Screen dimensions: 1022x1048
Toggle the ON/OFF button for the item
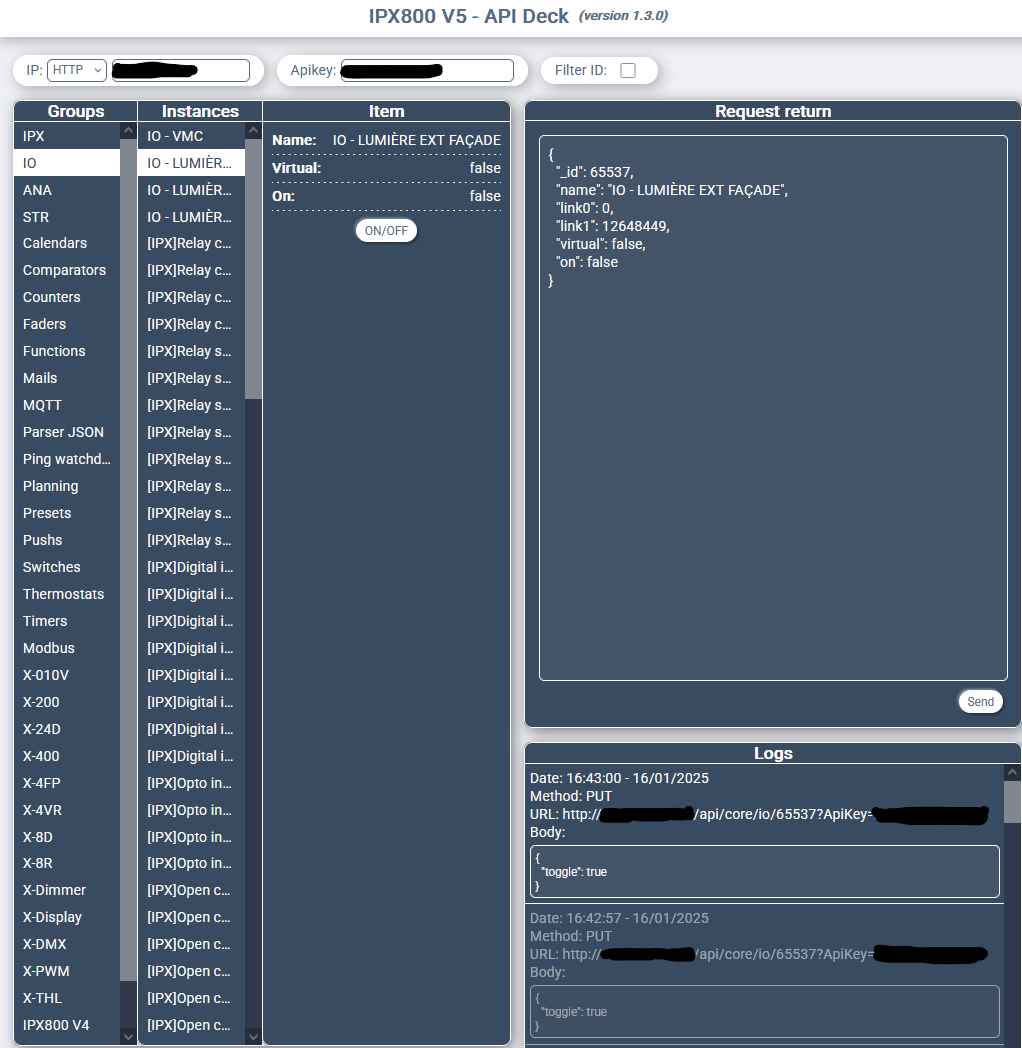click(x=386, y=230)
